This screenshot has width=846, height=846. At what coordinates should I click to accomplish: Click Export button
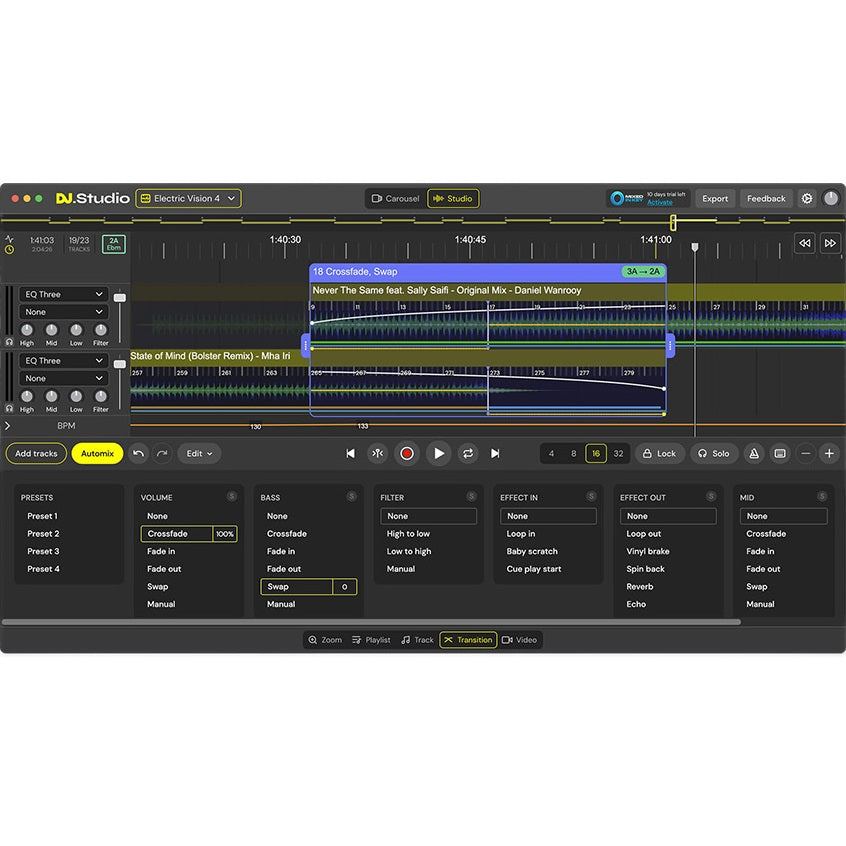(715, 199)
